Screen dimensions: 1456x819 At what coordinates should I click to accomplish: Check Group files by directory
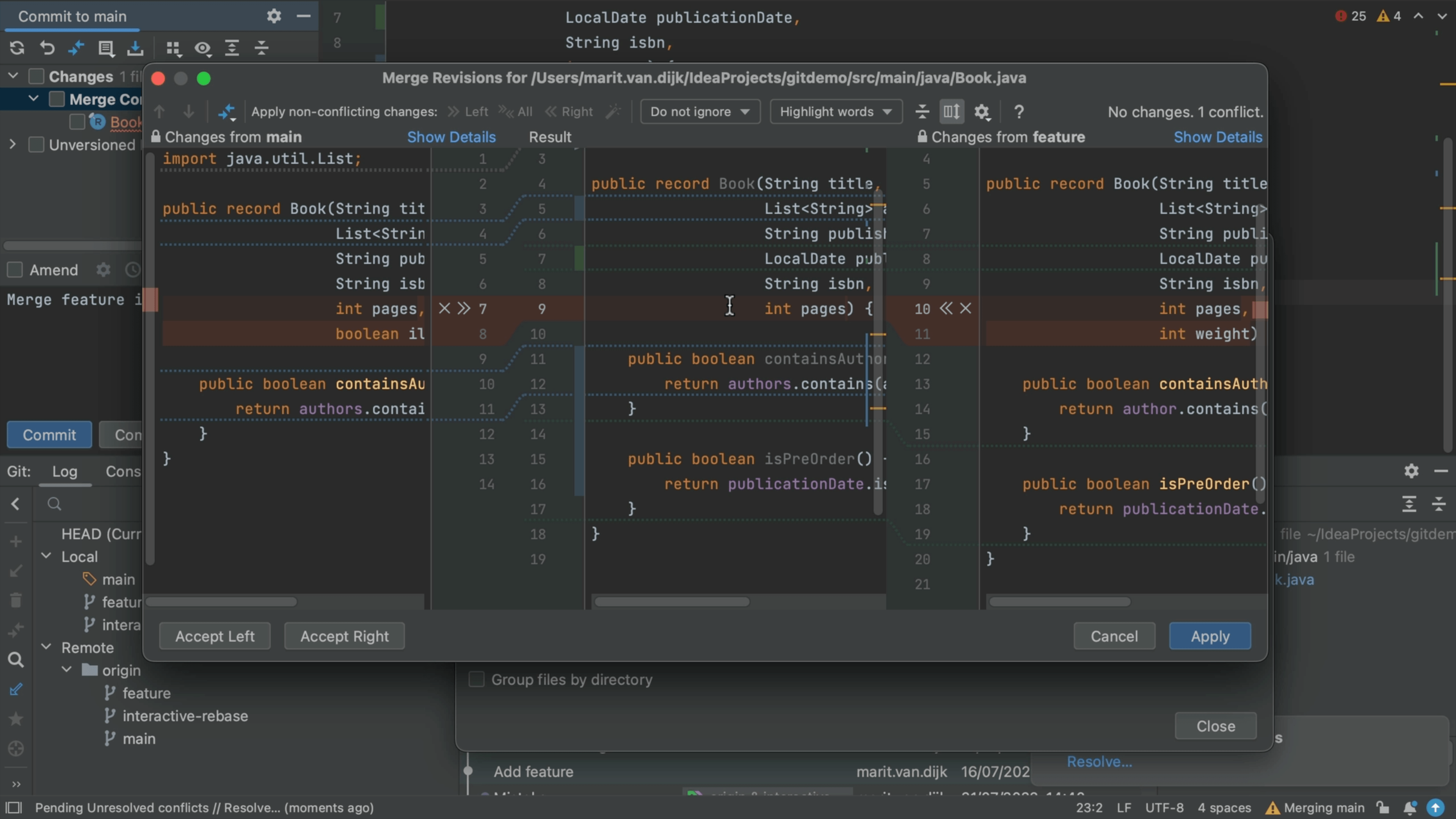[x=477, y=679]
